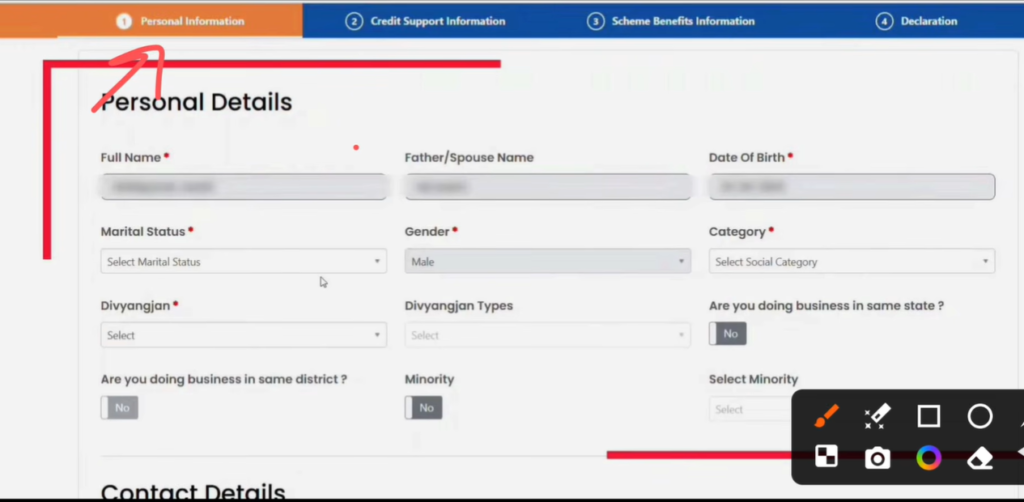This screenshot has height=502, width=1024.
Task: Choose the rectangle shape tool
Action: [x=929, y=416]
